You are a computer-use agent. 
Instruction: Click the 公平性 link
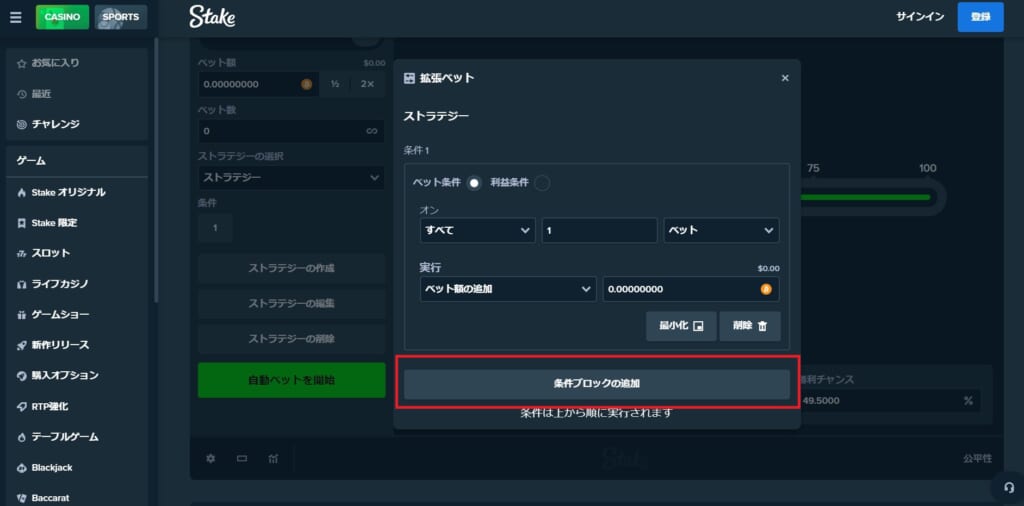(x=977, y=458)
